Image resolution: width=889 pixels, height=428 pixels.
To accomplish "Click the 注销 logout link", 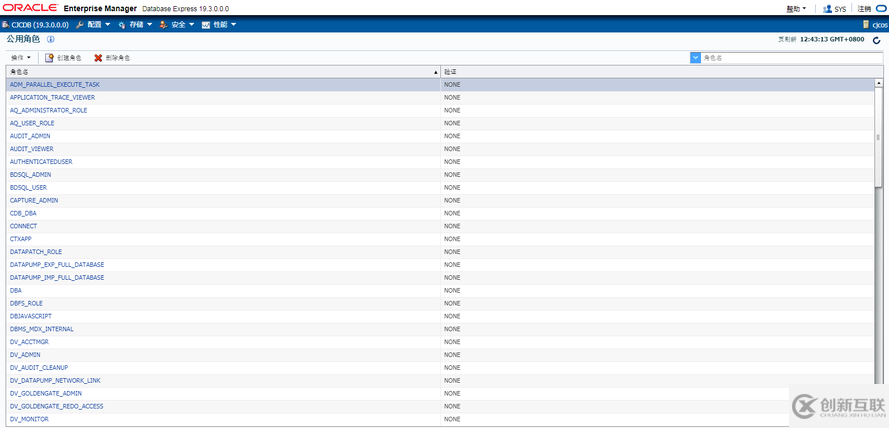I will [x=864, y=9].
